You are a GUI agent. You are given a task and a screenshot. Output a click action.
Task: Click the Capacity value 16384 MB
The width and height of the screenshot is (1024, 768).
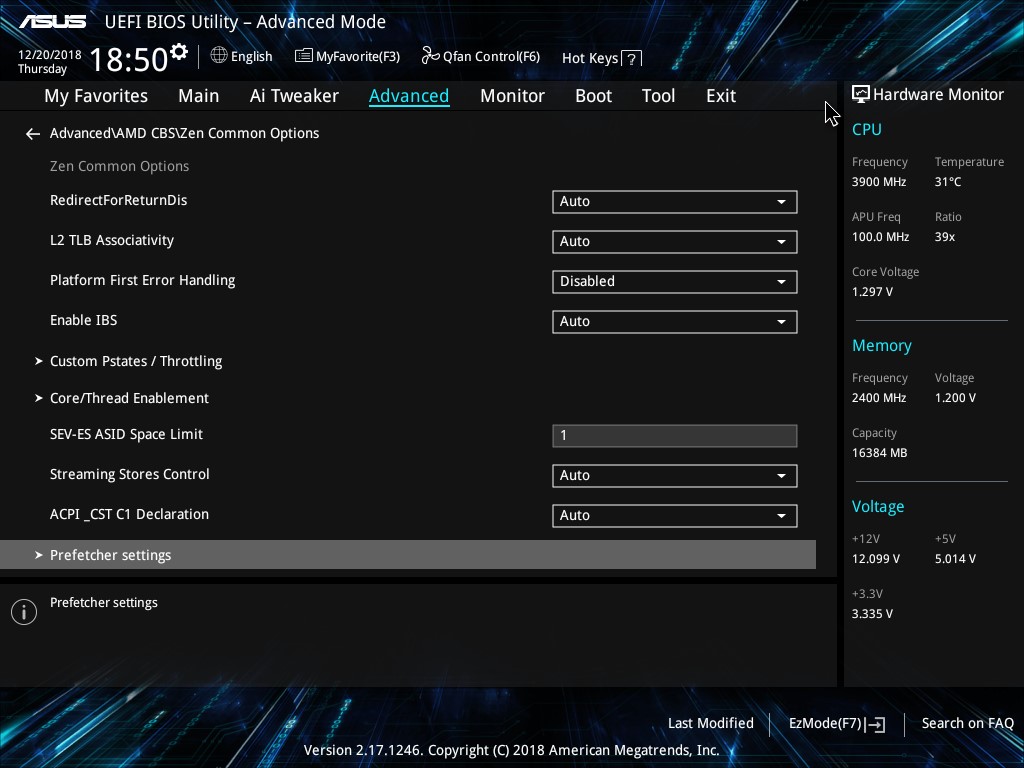coord(879,453)
